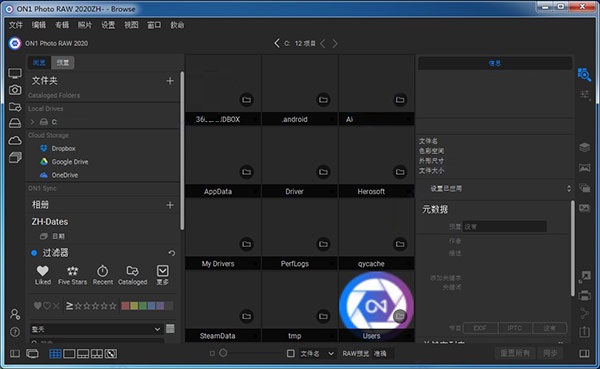Viewport: 600px width, 369px height.
Task: Select the AppData folder thumbnail
Action: coord(223,162)
